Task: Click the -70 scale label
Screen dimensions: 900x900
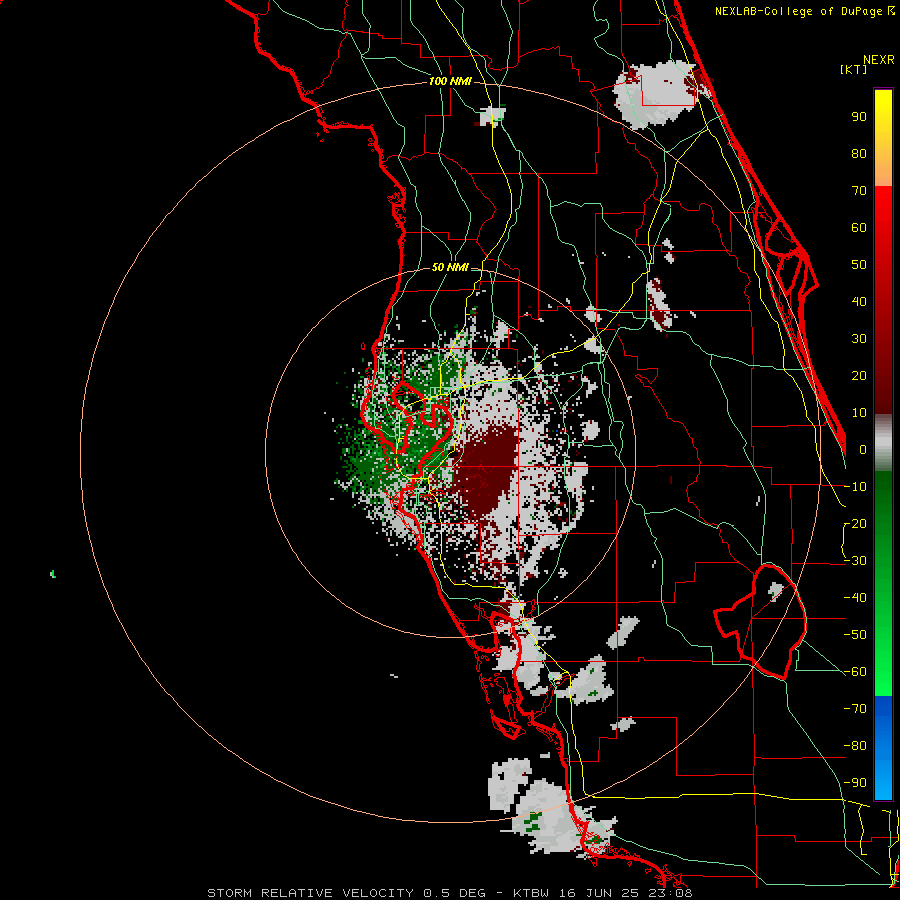Action: (x=855, y=709)
